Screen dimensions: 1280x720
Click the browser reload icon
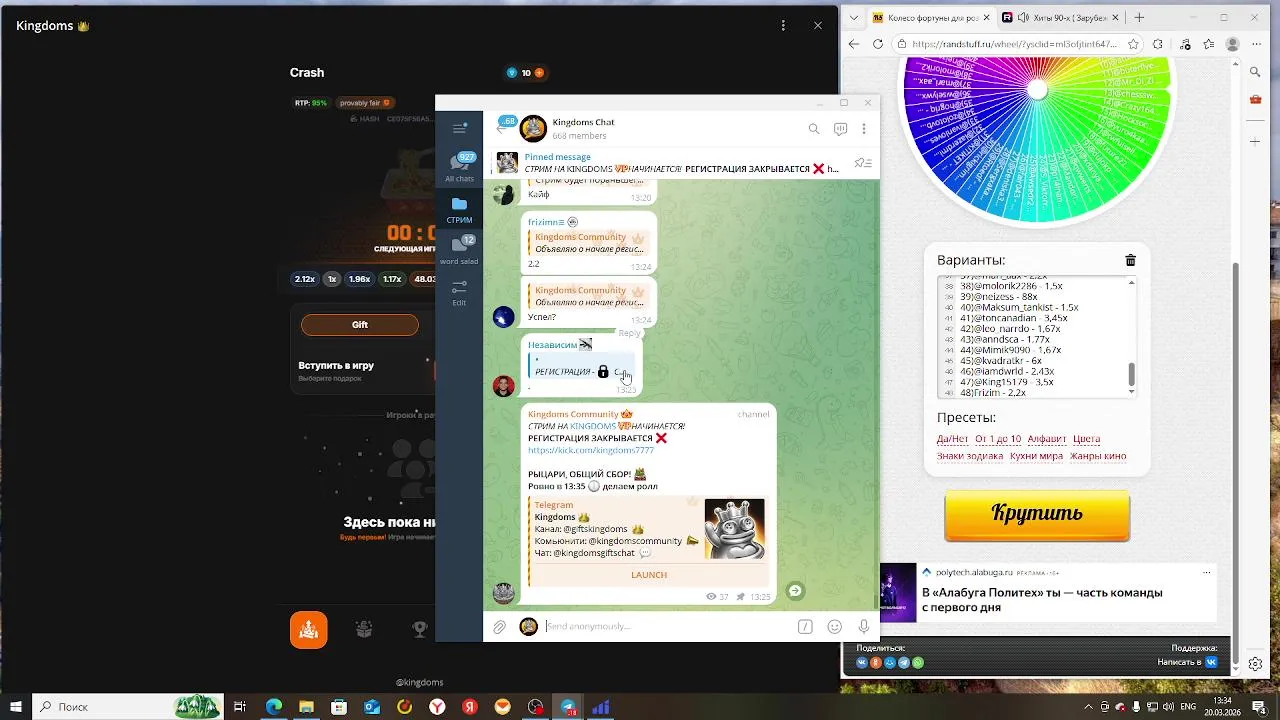click(x=878, y=44)
